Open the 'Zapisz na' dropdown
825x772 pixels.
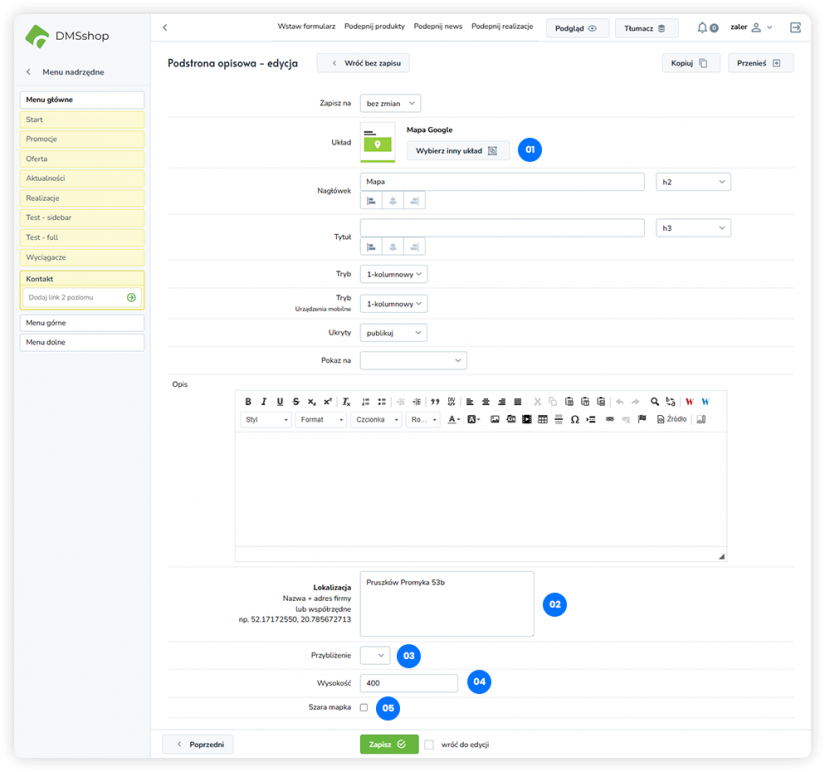(x=390, y=103)
